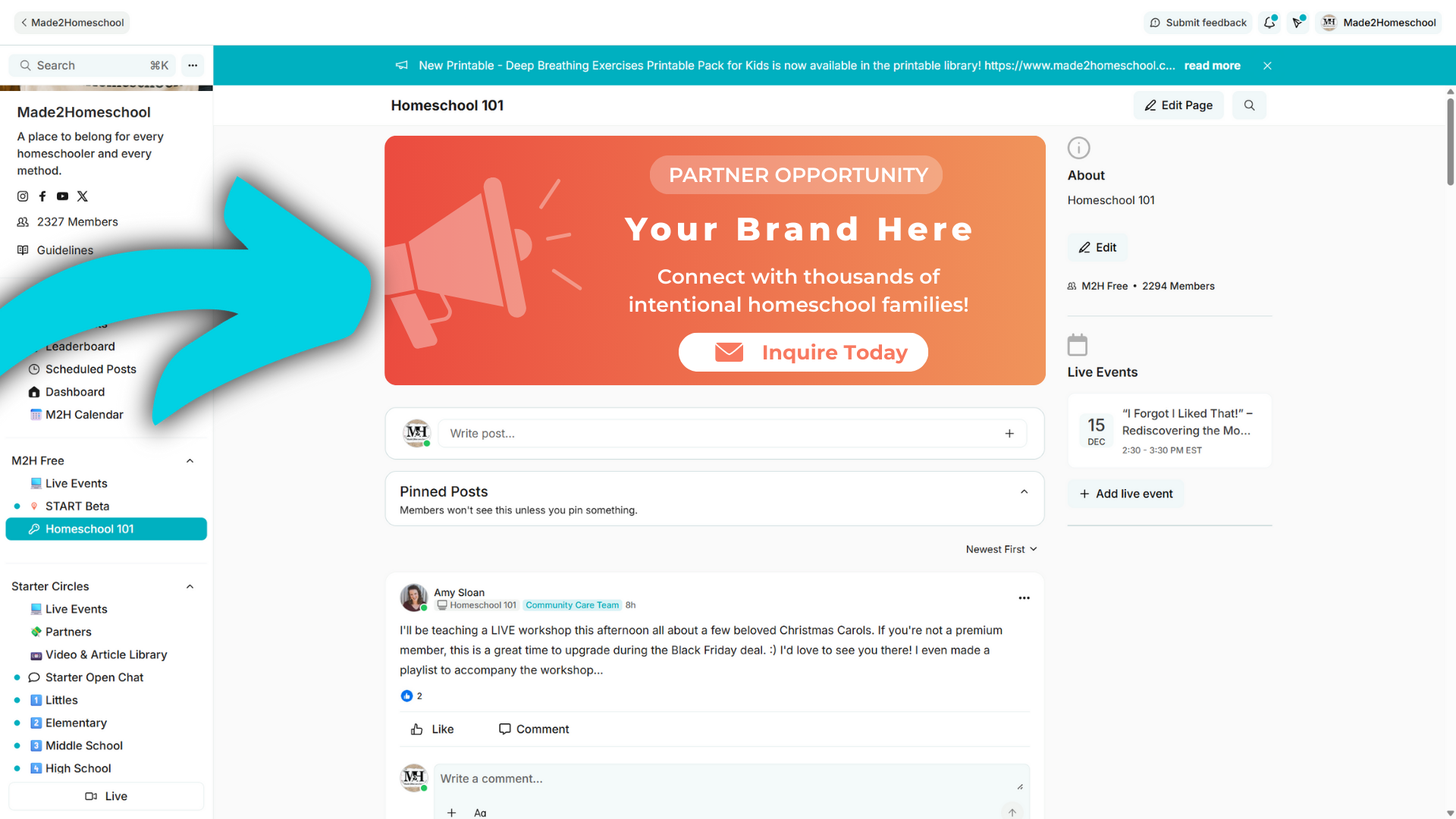Dismiss the New Printable announcement banner
The image size is (1456, 819).
pyautogui.click(x=1267, y=66)
